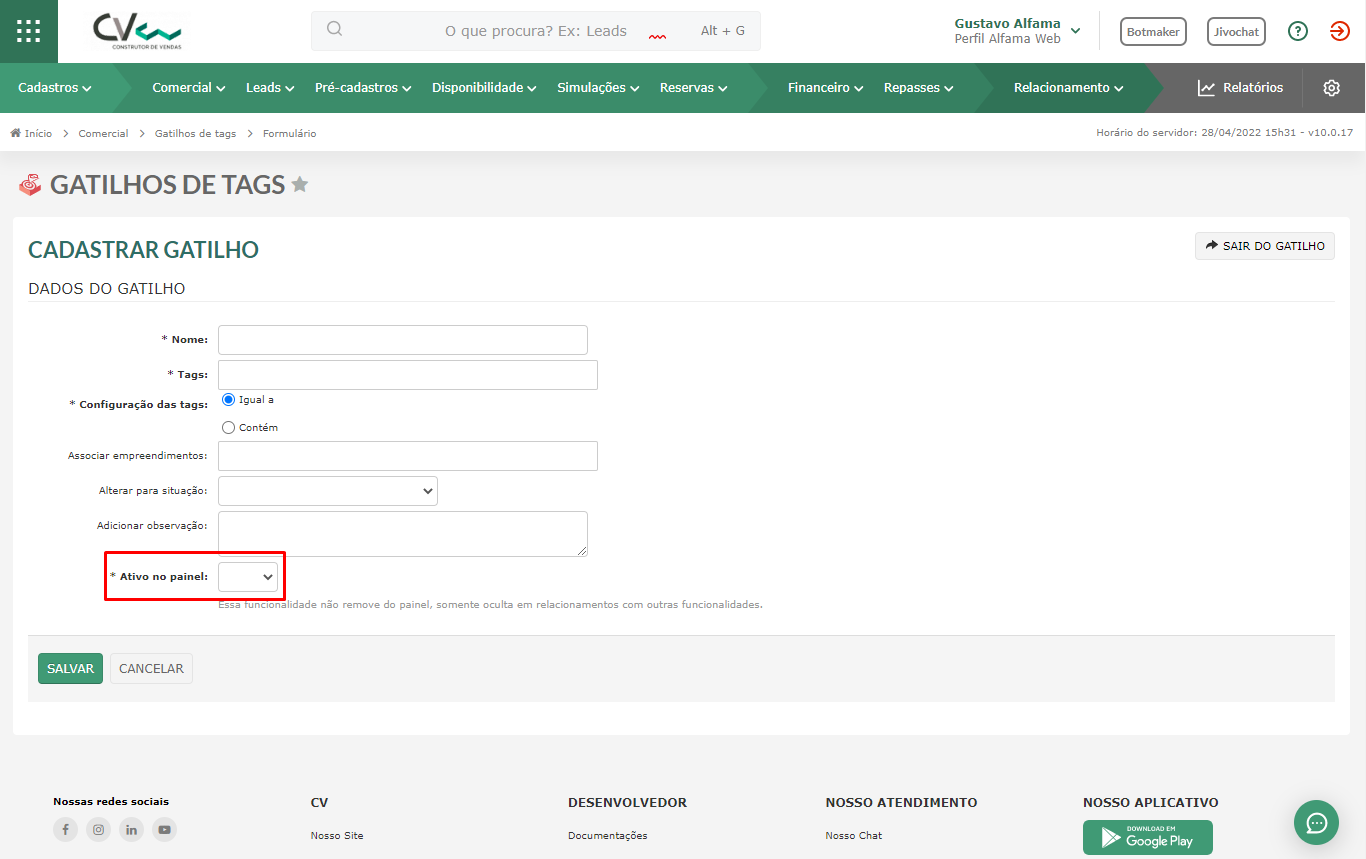Expand the Repasses menu
Screen dimensions: 1366x859
(919, 88)
